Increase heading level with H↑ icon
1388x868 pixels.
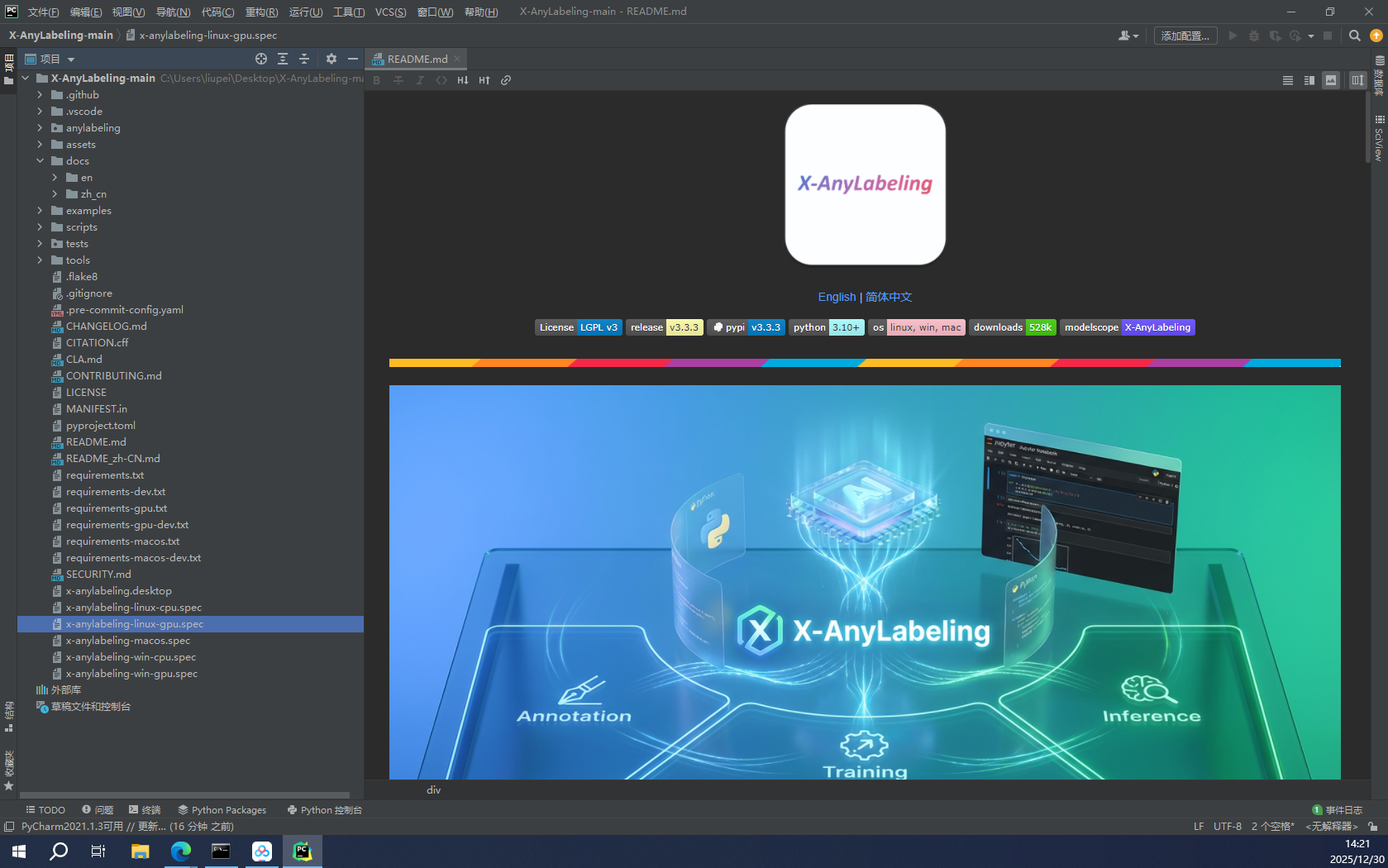tap(484, 80)
